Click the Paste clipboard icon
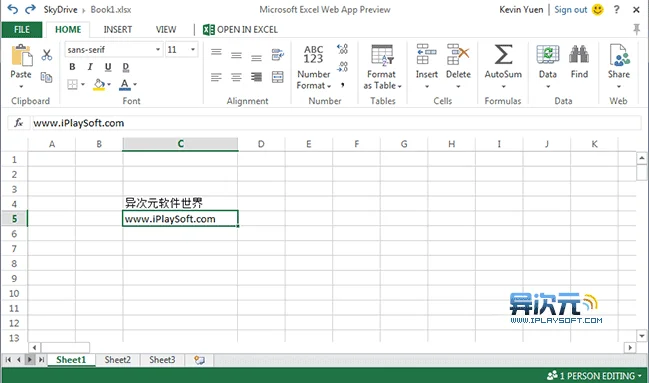This screenshot has height=383, width=649. [x=22, y=56]
